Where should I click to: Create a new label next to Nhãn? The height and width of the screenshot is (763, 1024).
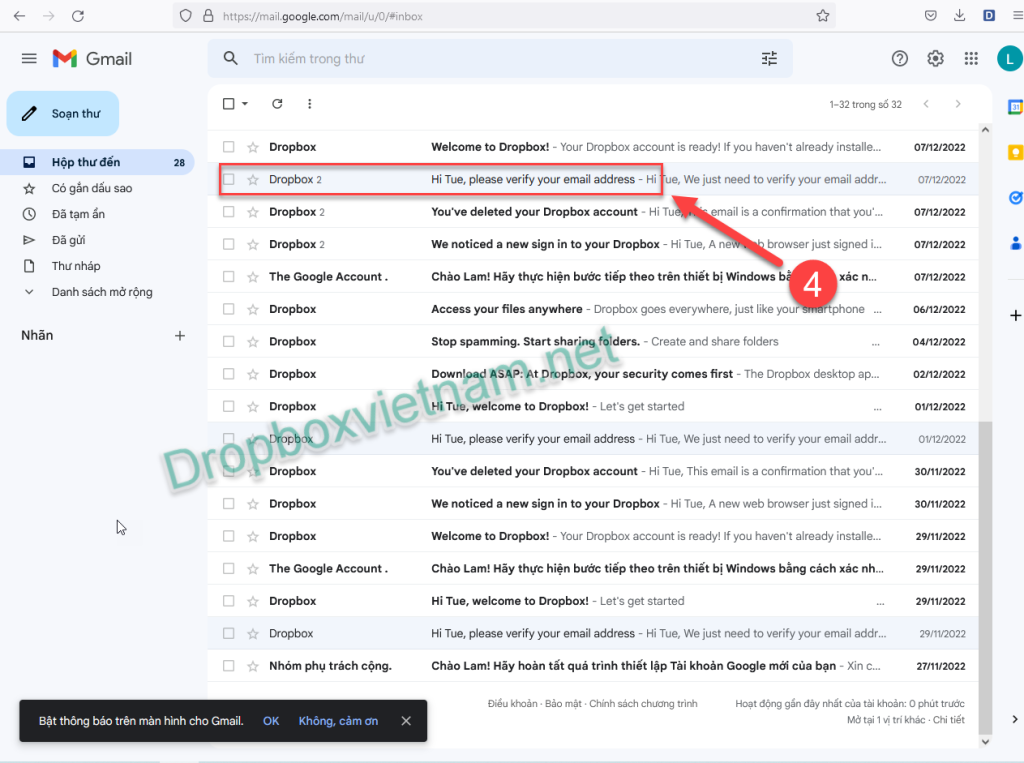[180, 336]
